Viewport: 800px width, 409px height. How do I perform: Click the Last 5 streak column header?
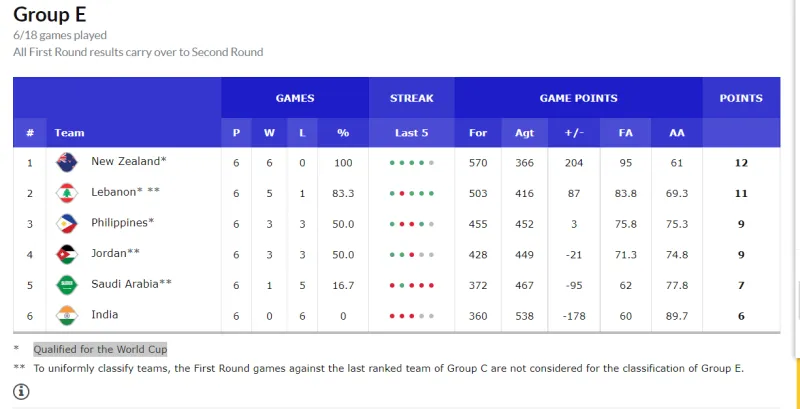point(412,133)
